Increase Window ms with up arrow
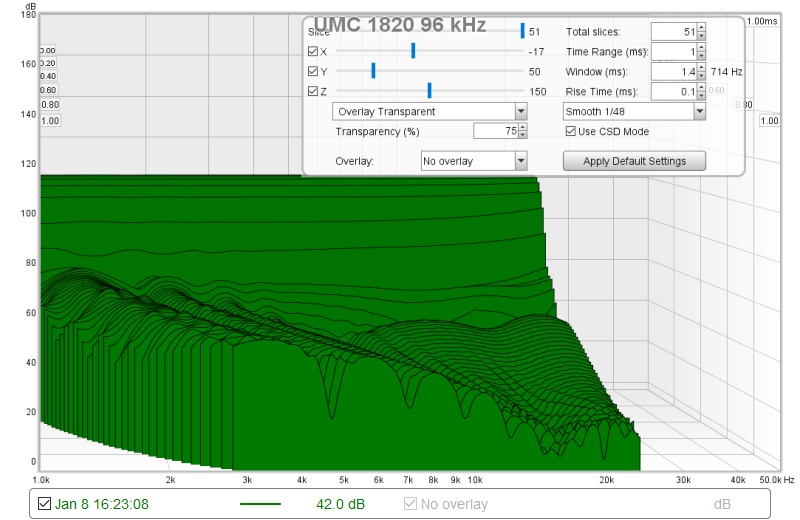 pyautogui.click(x=702, y=67)
